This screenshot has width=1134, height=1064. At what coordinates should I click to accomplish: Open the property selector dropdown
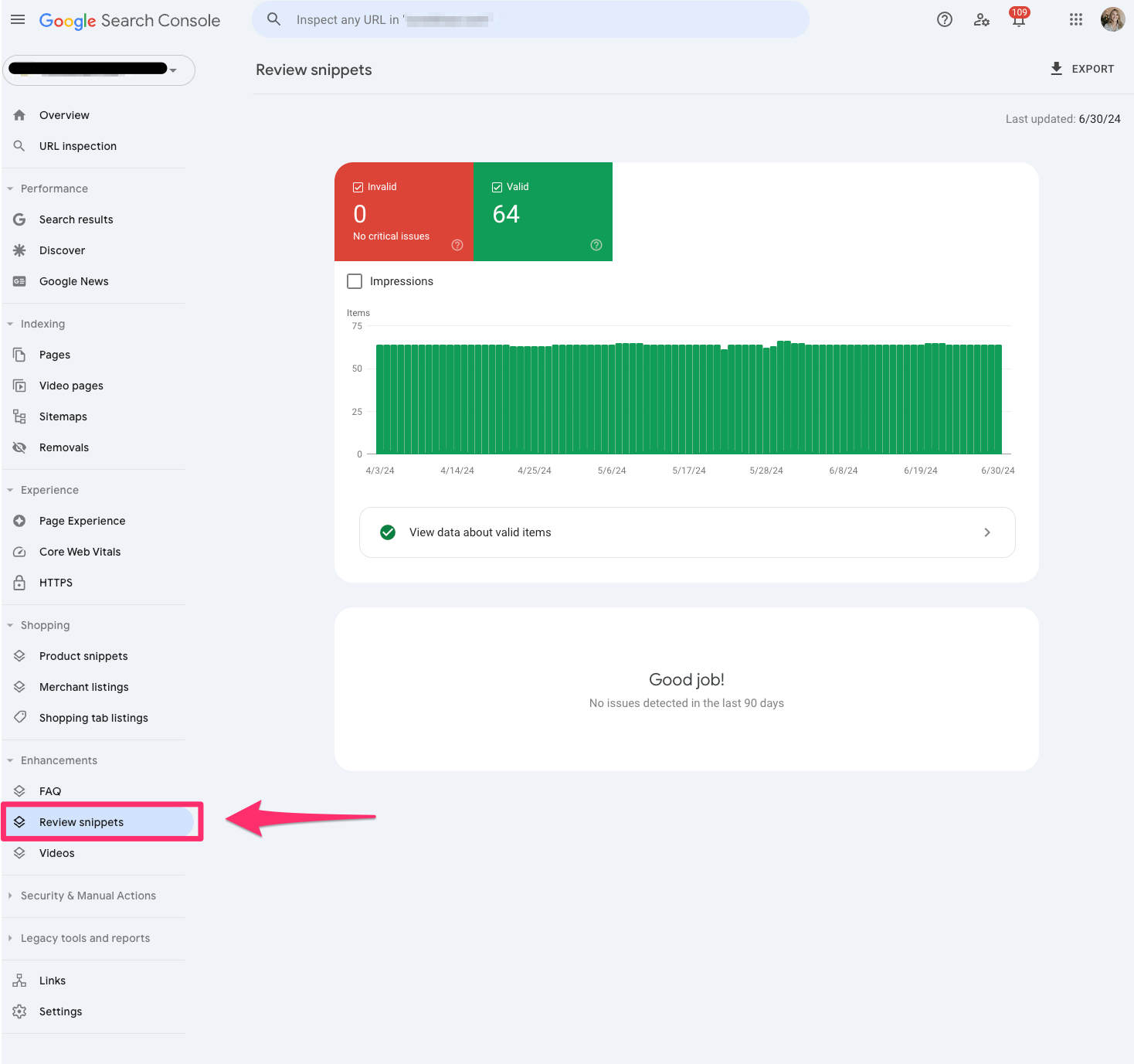click(99, 70)
